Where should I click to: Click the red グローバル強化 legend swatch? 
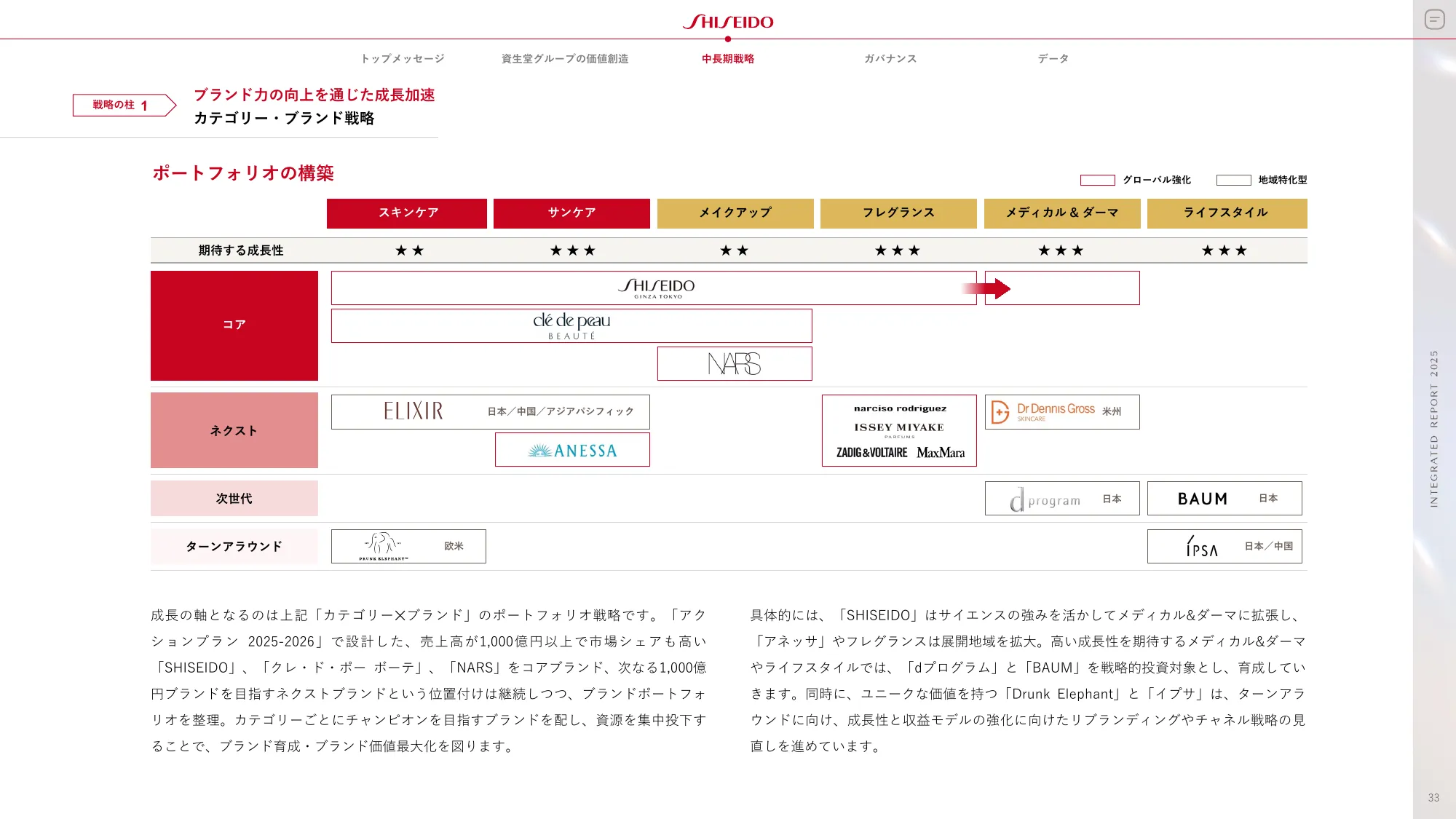pos(1098,180)
